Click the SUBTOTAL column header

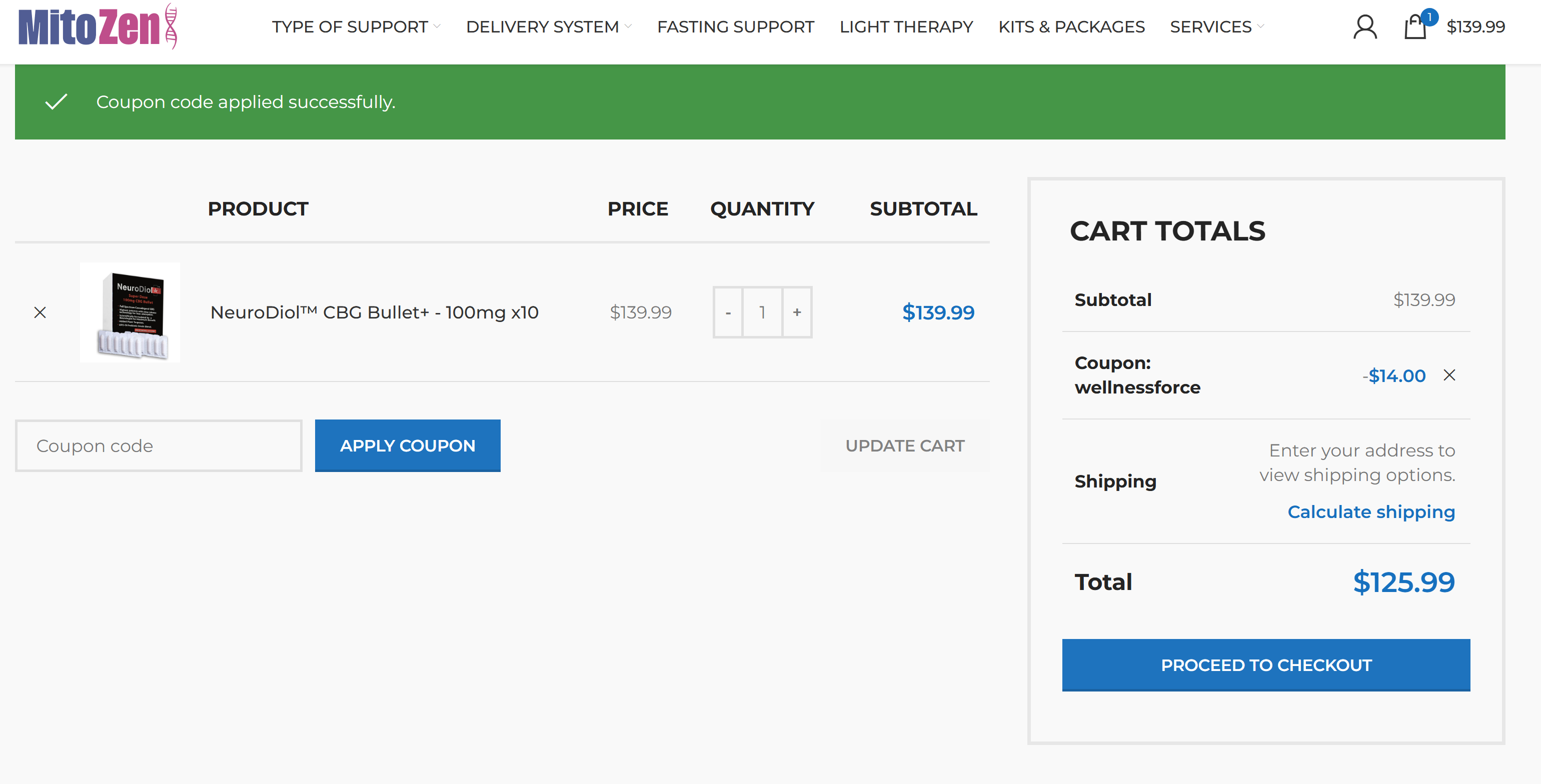923,208
